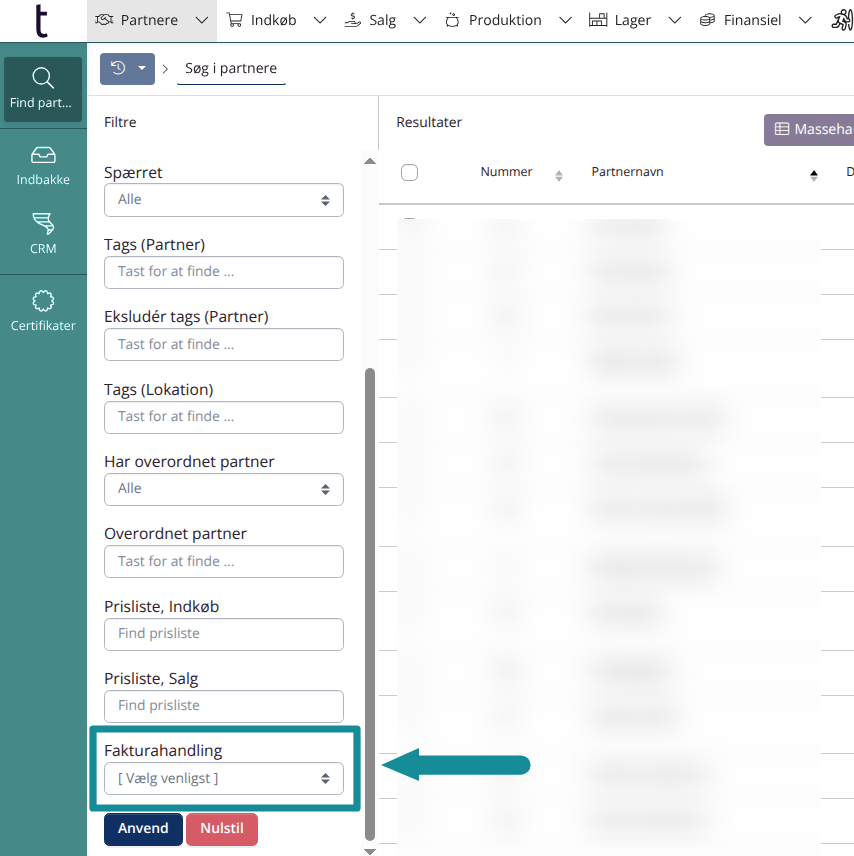Click the filter panel scroll-down arrow

point(370,851)
